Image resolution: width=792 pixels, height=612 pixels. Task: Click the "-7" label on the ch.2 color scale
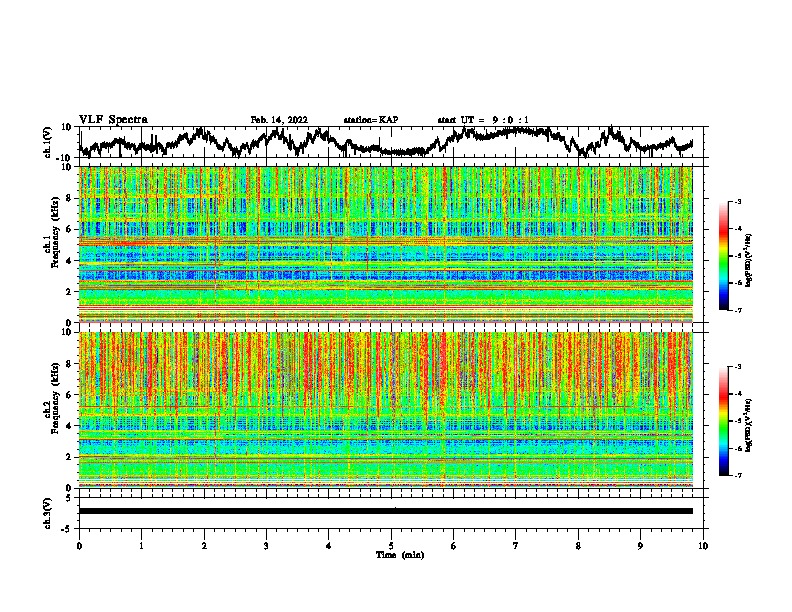click(x=737, y=475)
